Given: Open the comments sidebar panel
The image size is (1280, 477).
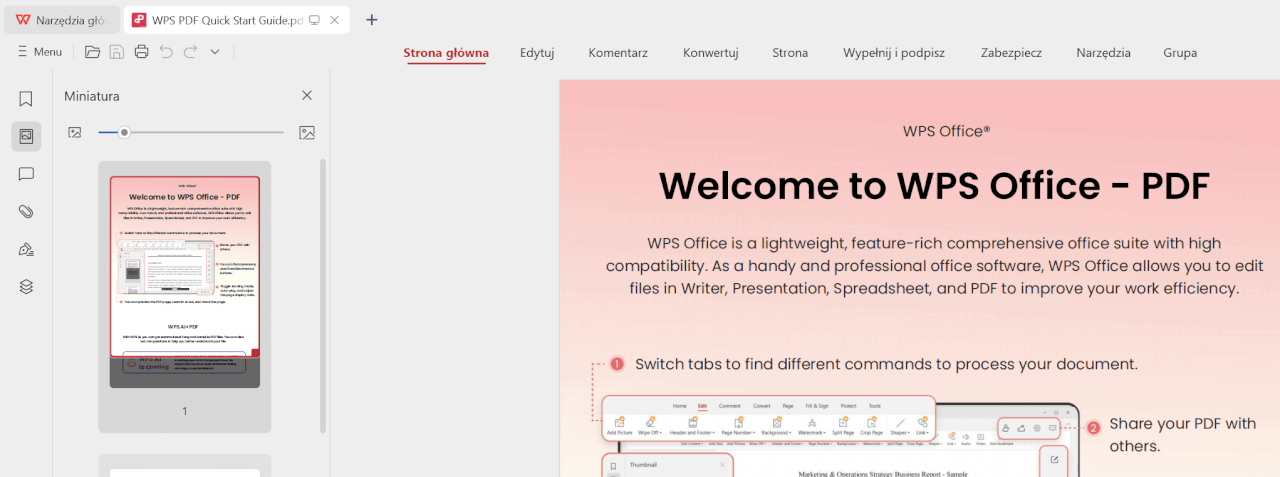Looking at the screenshot, I should coord(26,174).
